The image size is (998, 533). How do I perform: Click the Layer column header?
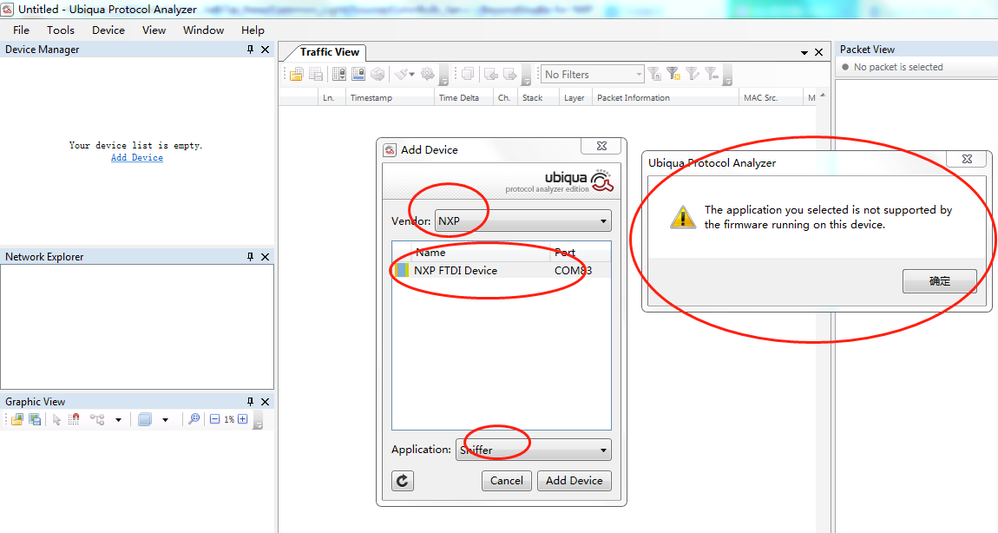pos(575,97)
